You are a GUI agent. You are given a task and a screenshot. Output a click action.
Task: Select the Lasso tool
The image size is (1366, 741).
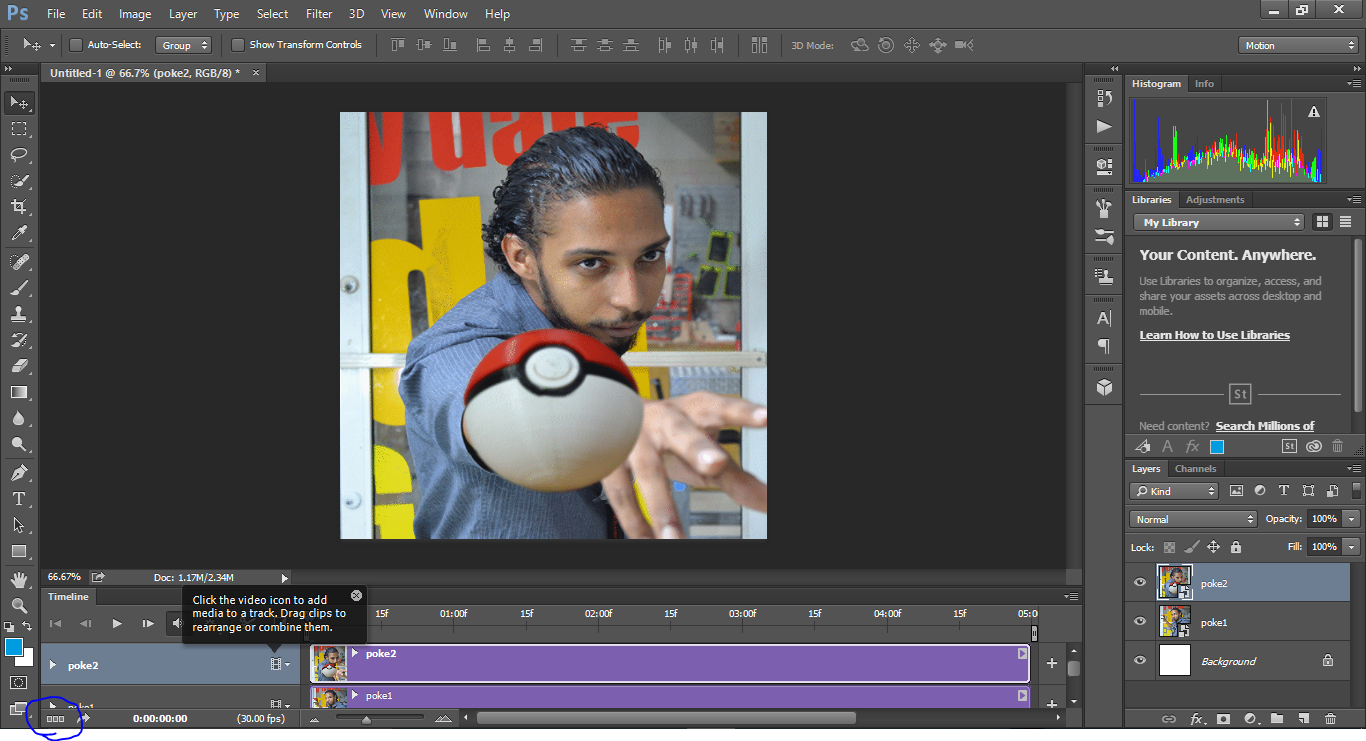19,155
